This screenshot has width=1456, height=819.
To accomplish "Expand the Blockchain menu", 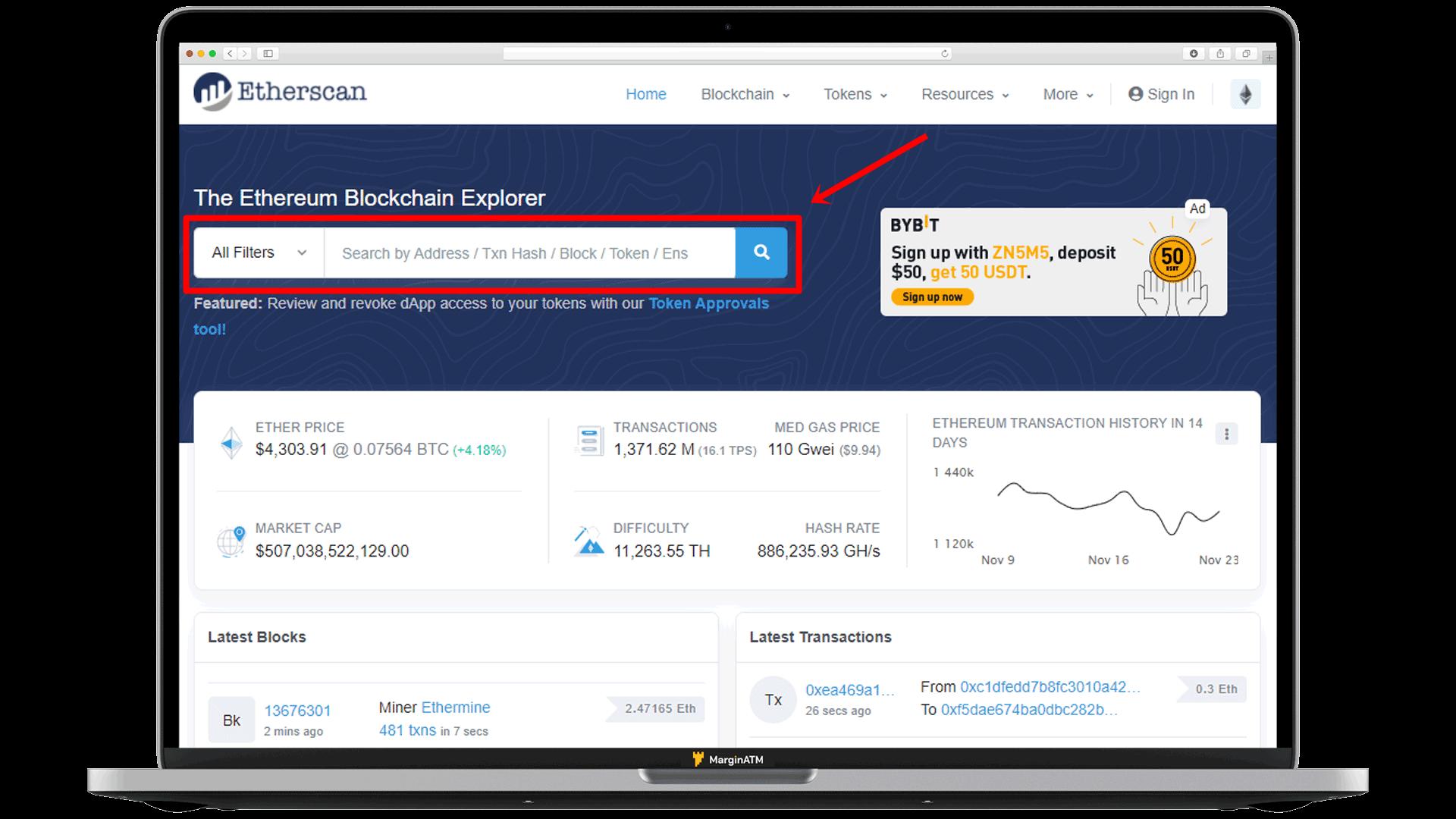I will click(x=745, y=94).
